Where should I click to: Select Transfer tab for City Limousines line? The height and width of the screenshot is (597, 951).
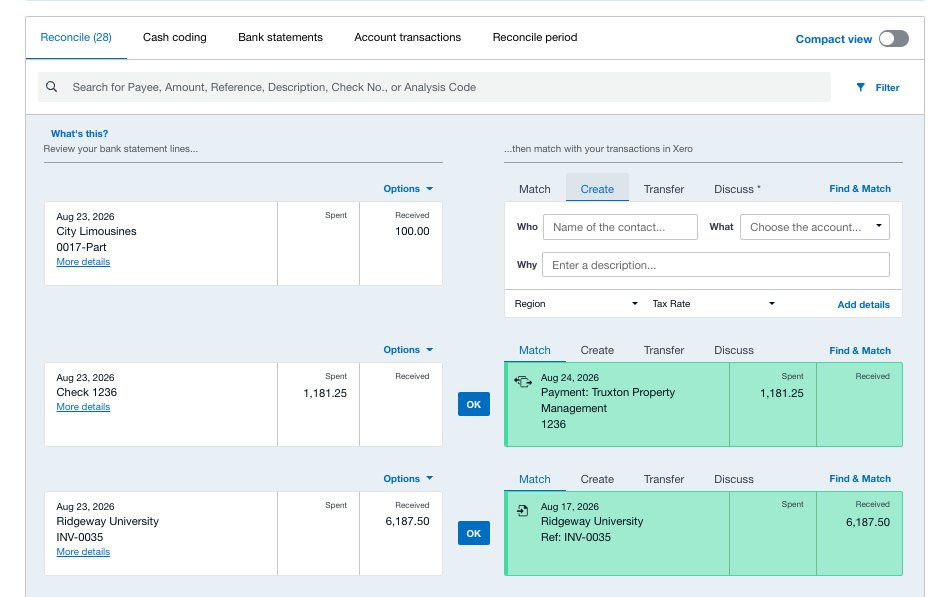pos(664,189)
